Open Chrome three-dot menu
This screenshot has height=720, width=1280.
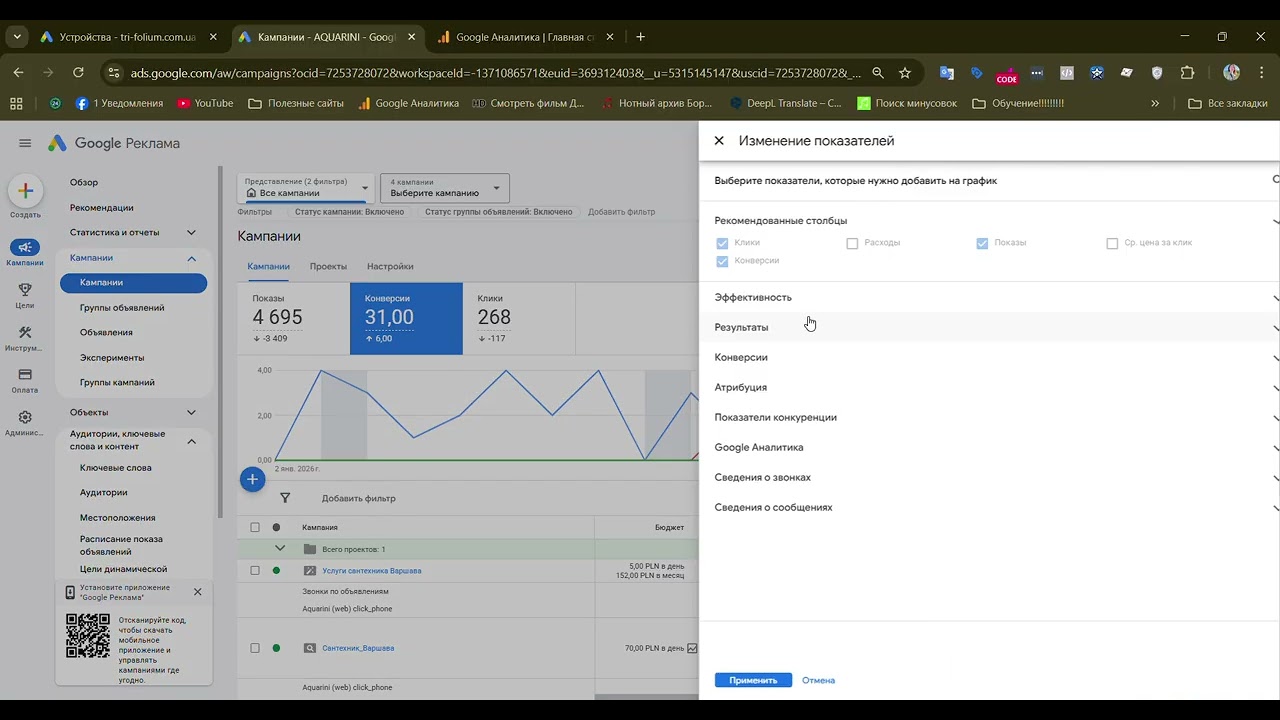(x=1260, y=73)
